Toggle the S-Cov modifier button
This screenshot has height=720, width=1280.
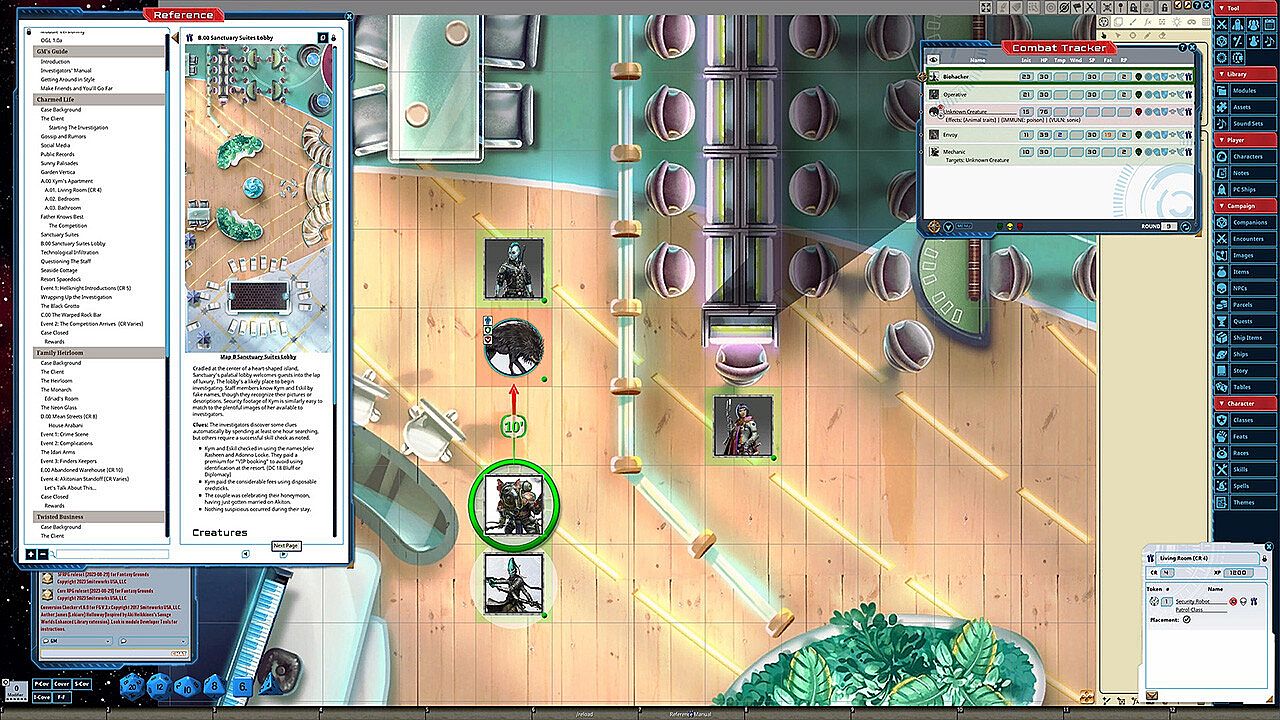81,684
